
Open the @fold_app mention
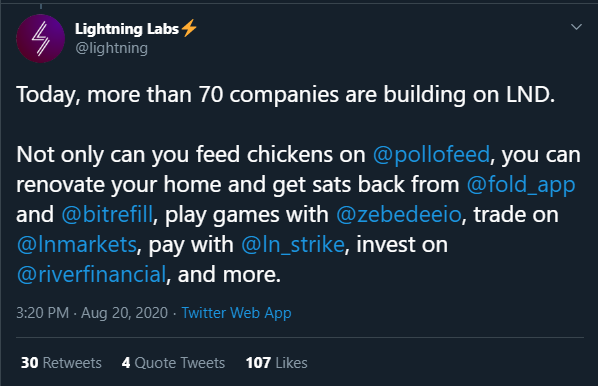(x=521, y=185)
